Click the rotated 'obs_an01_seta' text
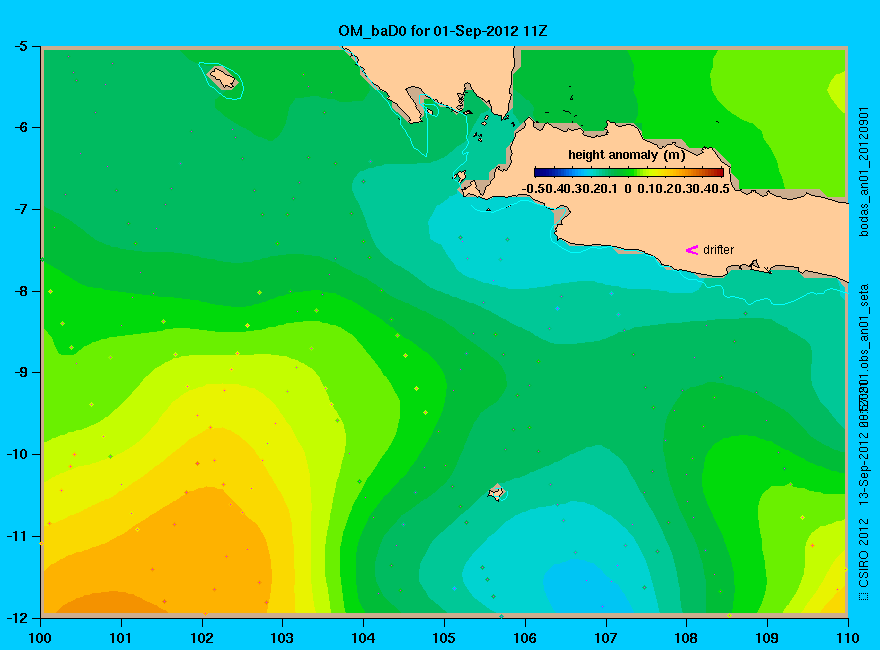The width and height of the screenshot is (880, 650). click(864, 326)
